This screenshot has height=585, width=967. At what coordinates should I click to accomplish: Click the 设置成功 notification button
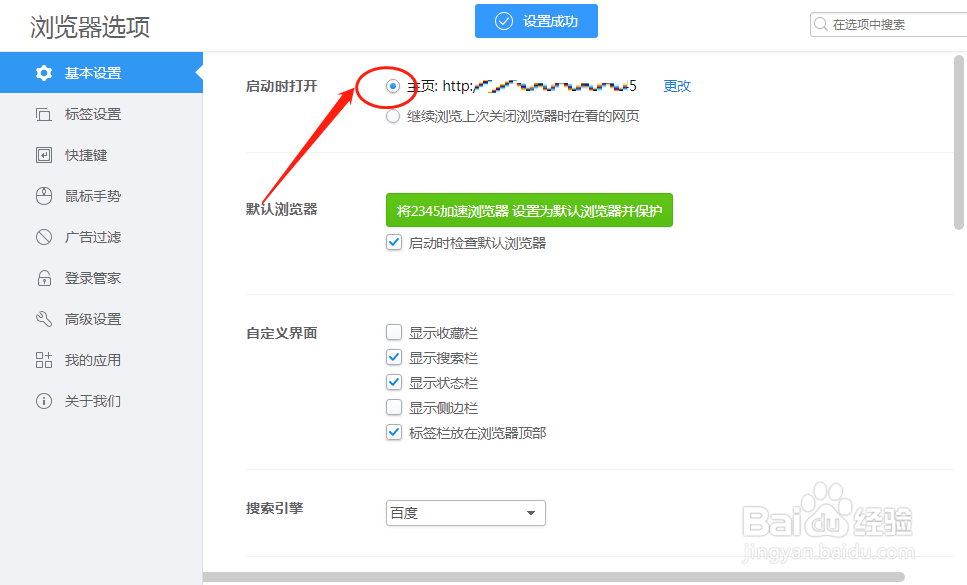tap(536, 21)
